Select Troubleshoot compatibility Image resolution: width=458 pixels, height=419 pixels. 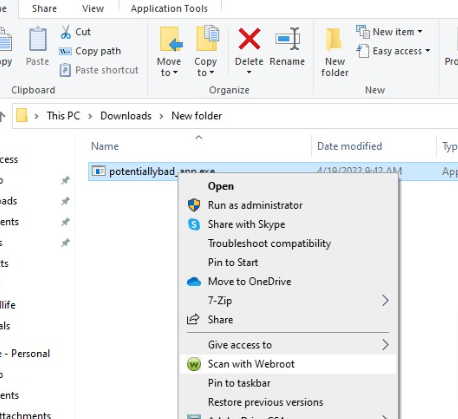(288, 243)
